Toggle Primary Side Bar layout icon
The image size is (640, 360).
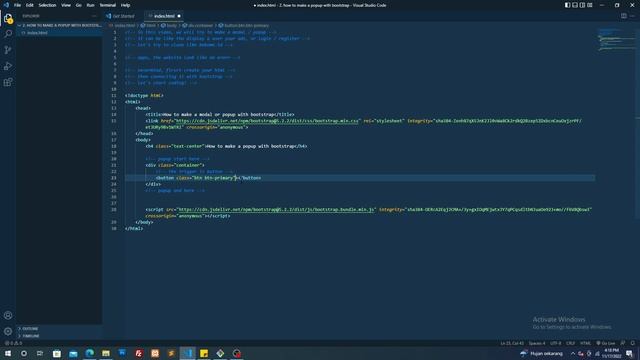click(567, 5)
